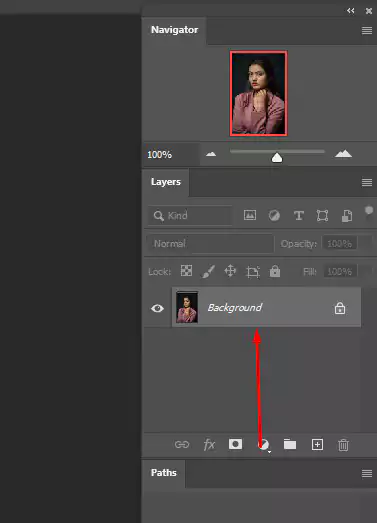Hide the Background layer with eye icon
This screenshot has width=377, height=523.
point(157,308)
